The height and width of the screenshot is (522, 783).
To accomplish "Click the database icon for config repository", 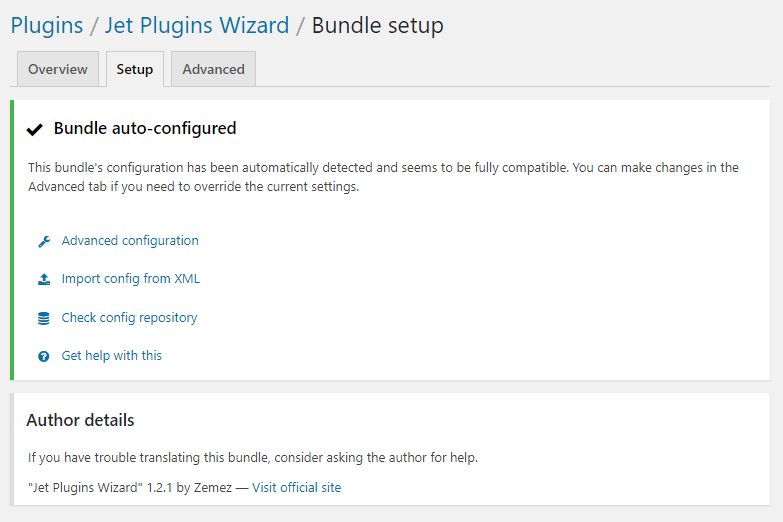I will [x=44, y=318].
